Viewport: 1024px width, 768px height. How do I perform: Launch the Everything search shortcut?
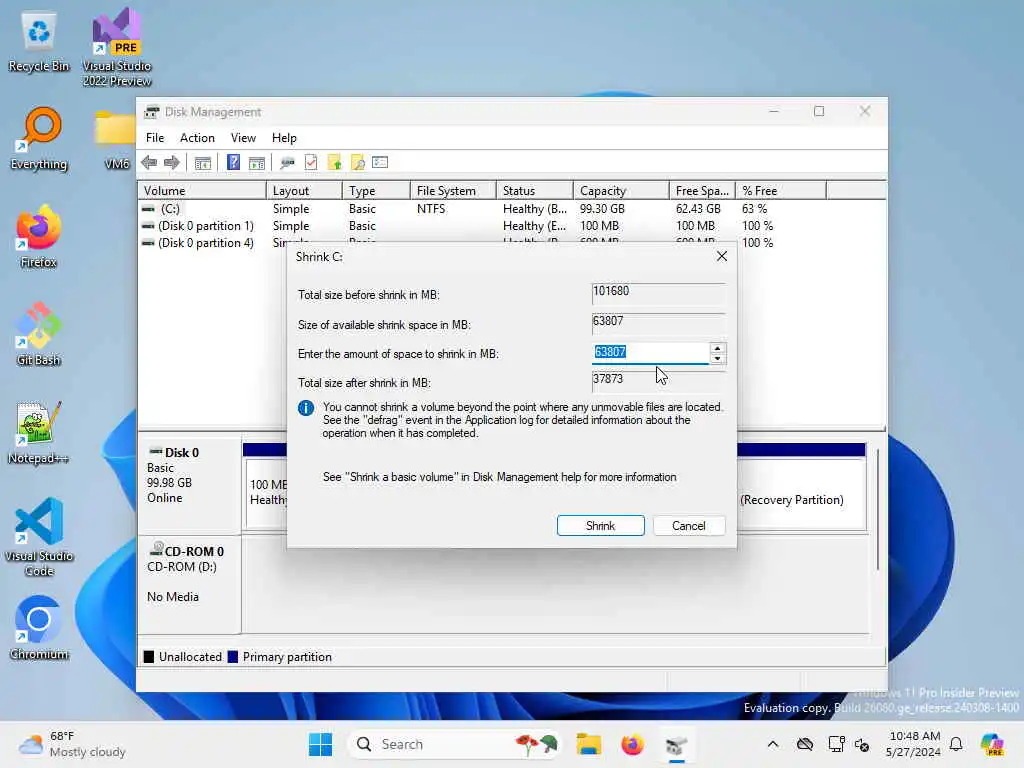click(39, 139)
